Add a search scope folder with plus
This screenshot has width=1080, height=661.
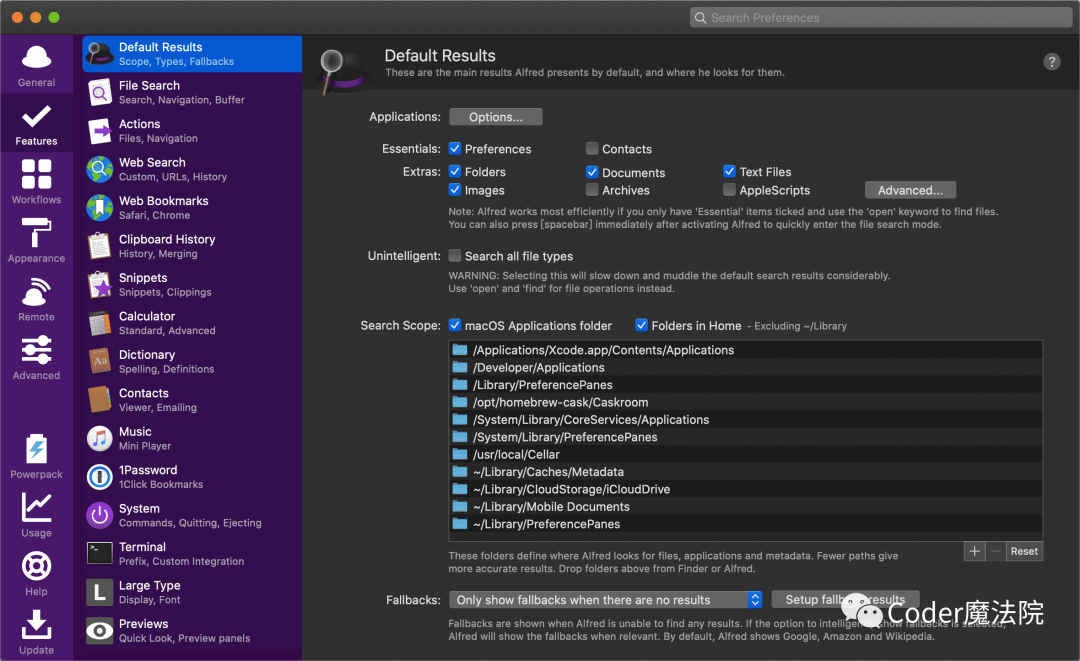974,551
